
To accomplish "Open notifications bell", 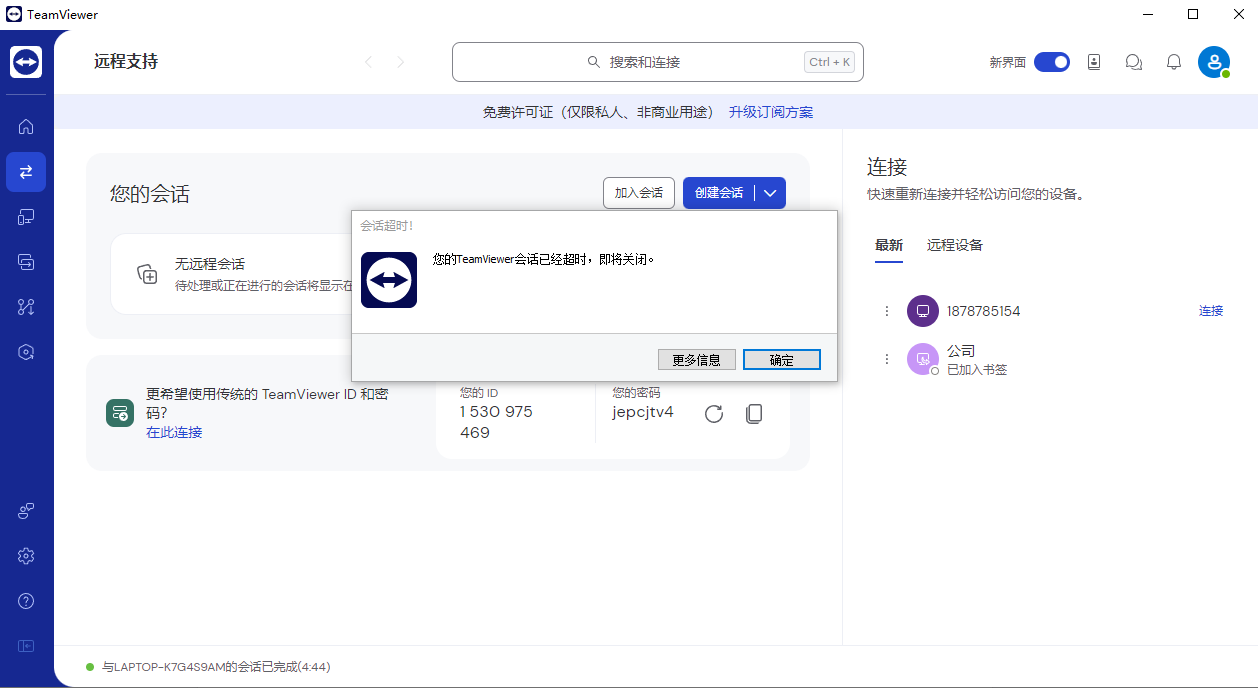I will click(x=1174, y=62).
